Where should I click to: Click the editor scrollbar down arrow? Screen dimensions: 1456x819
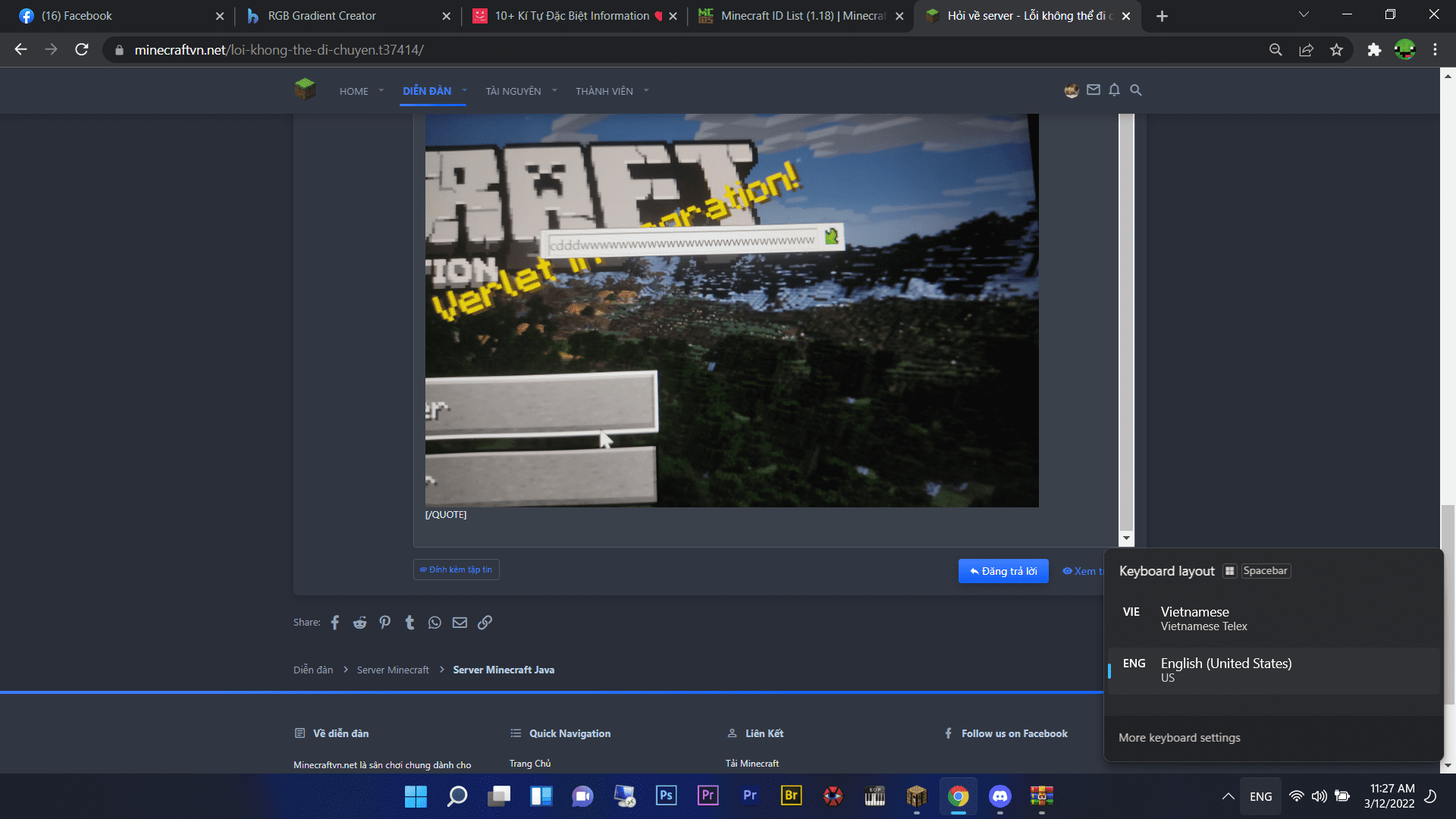coord(1126,538)
